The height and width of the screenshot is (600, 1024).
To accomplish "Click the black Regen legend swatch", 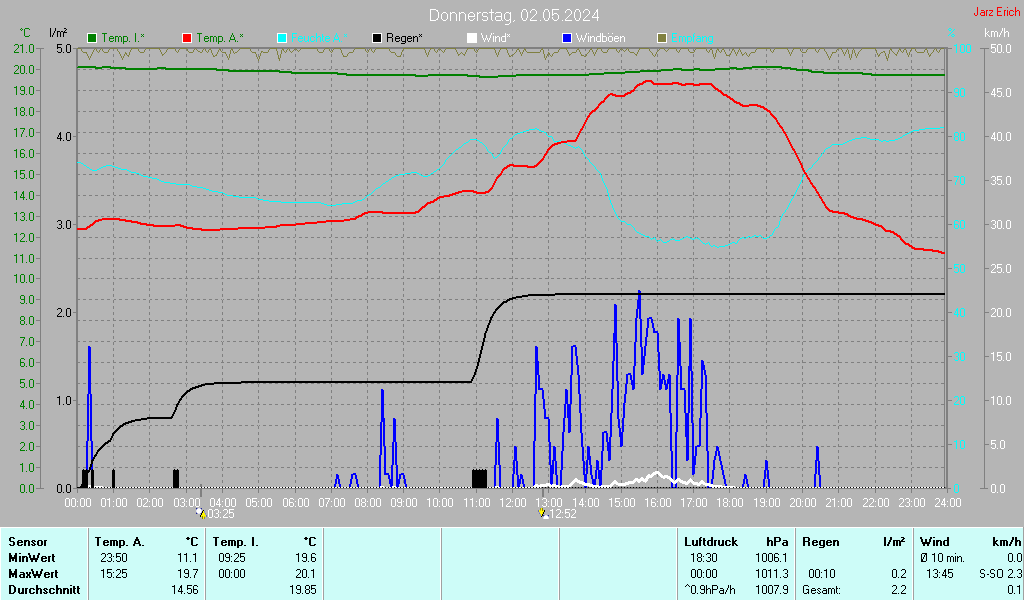I will (377, 38).
